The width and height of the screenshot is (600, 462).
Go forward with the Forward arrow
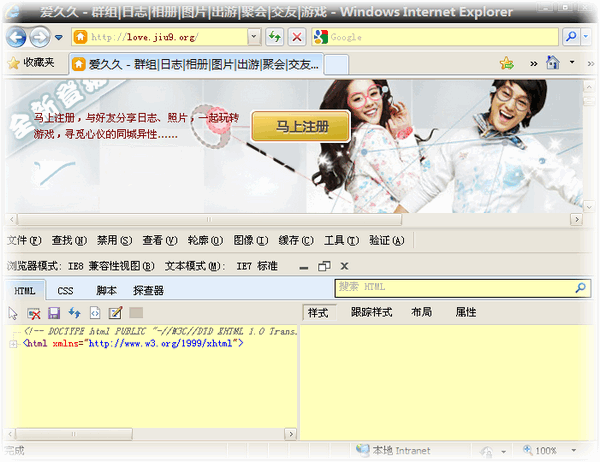click(40, 37)
